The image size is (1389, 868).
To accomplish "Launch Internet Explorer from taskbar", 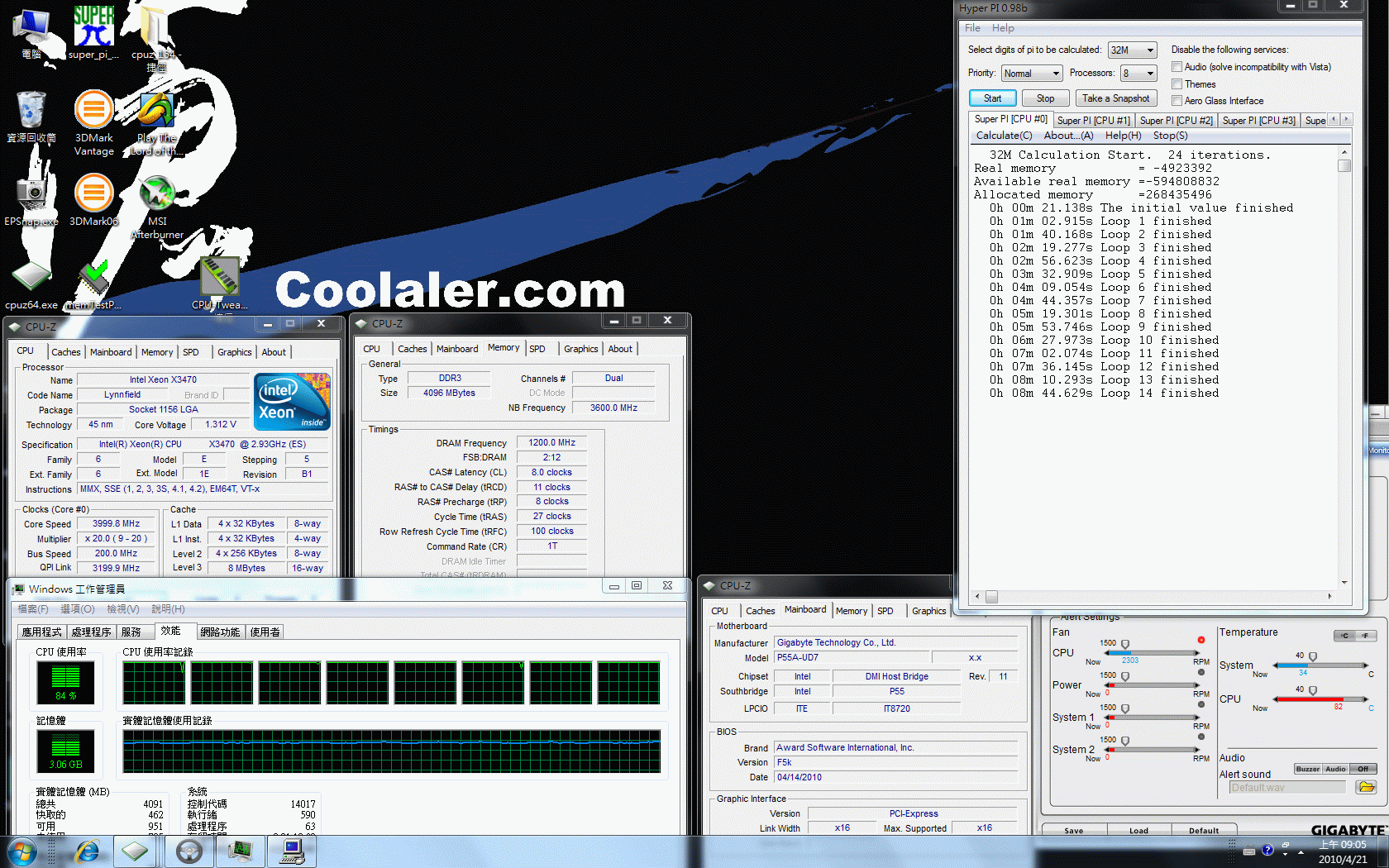I will point(86,851).
